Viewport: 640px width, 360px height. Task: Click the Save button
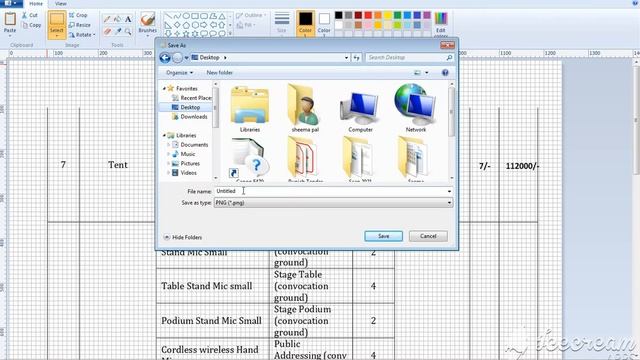[383, 236]
